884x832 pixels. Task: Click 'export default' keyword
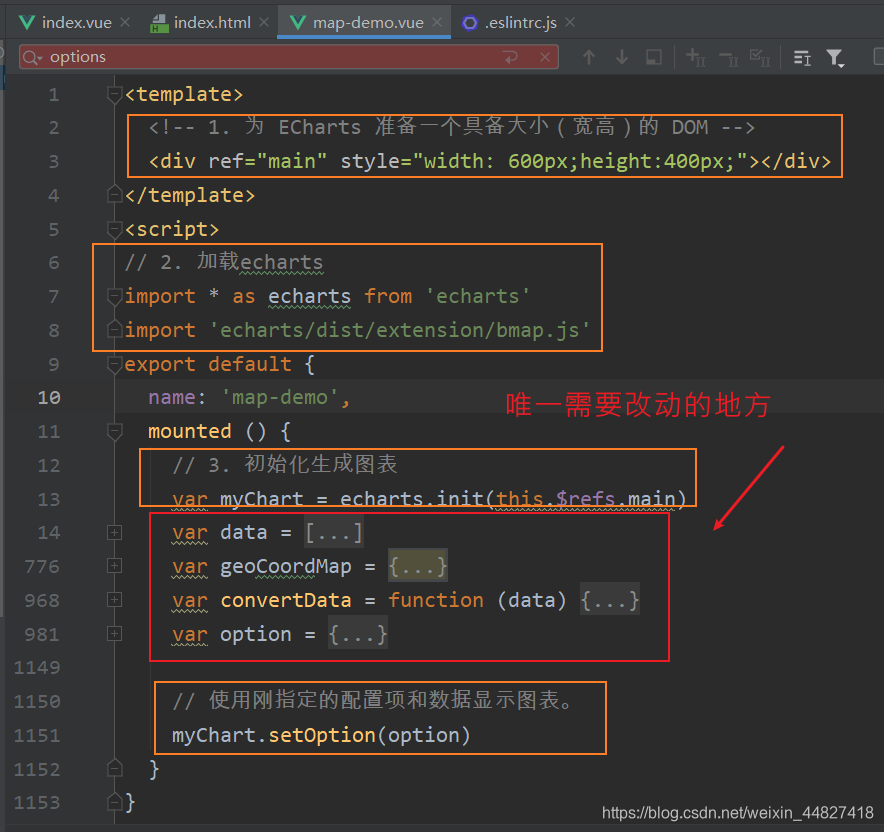coord(208,364)
